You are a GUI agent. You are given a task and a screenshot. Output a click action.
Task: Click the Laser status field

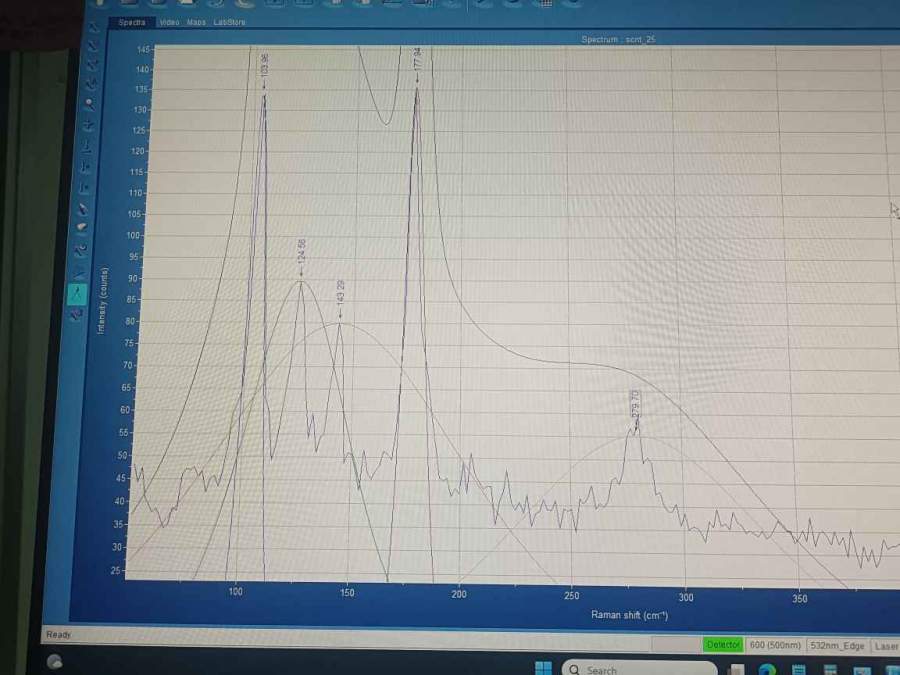[x=886, y=646]
